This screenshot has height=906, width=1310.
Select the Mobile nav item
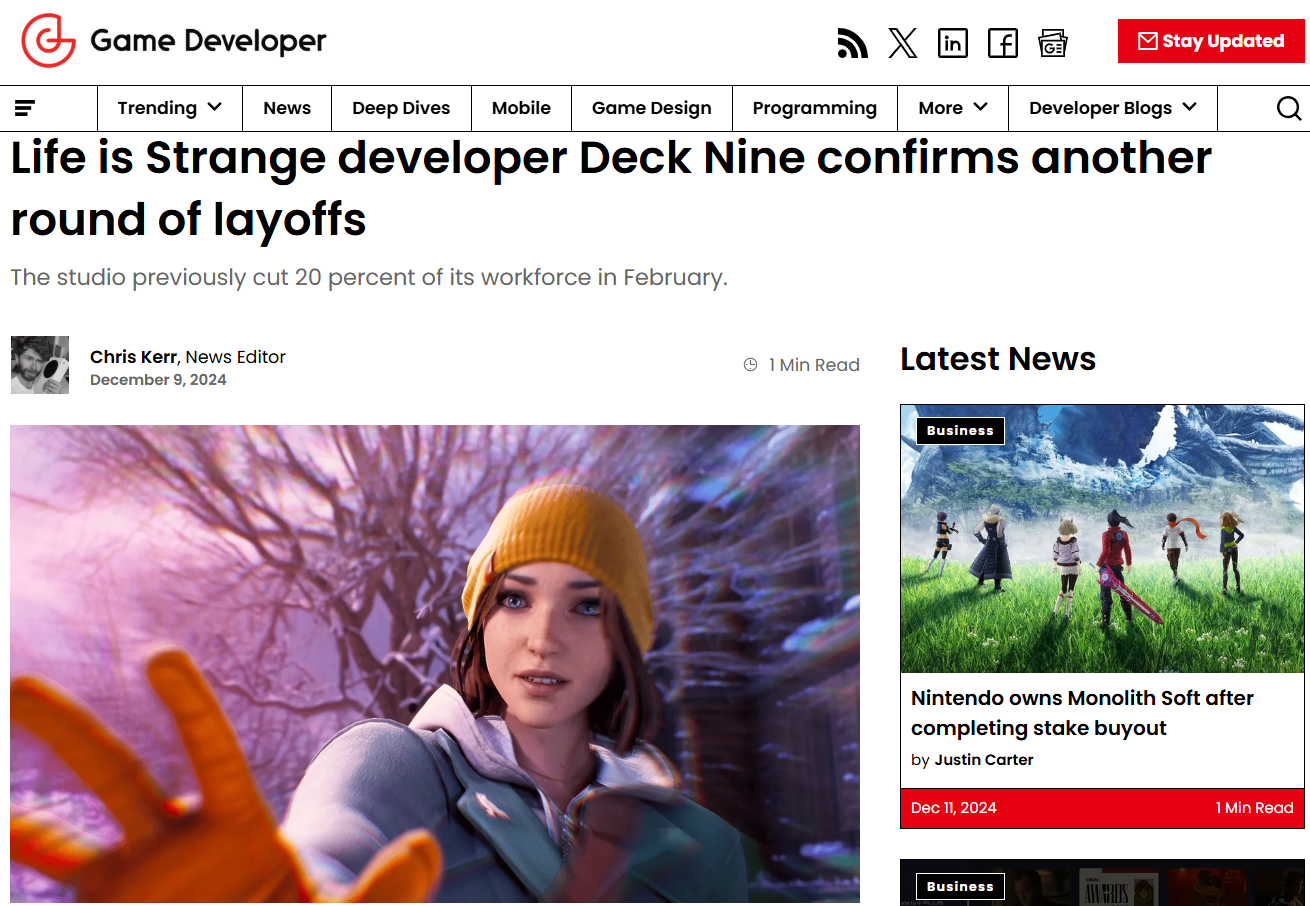[521, 108]
